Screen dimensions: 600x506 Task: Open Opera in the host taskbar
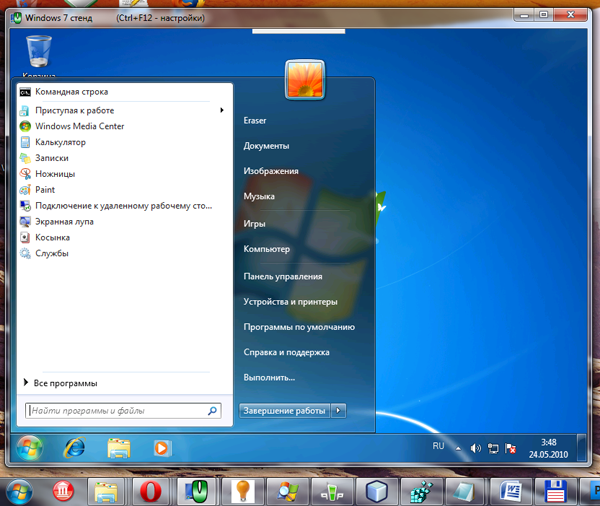(x=151, y=491)
